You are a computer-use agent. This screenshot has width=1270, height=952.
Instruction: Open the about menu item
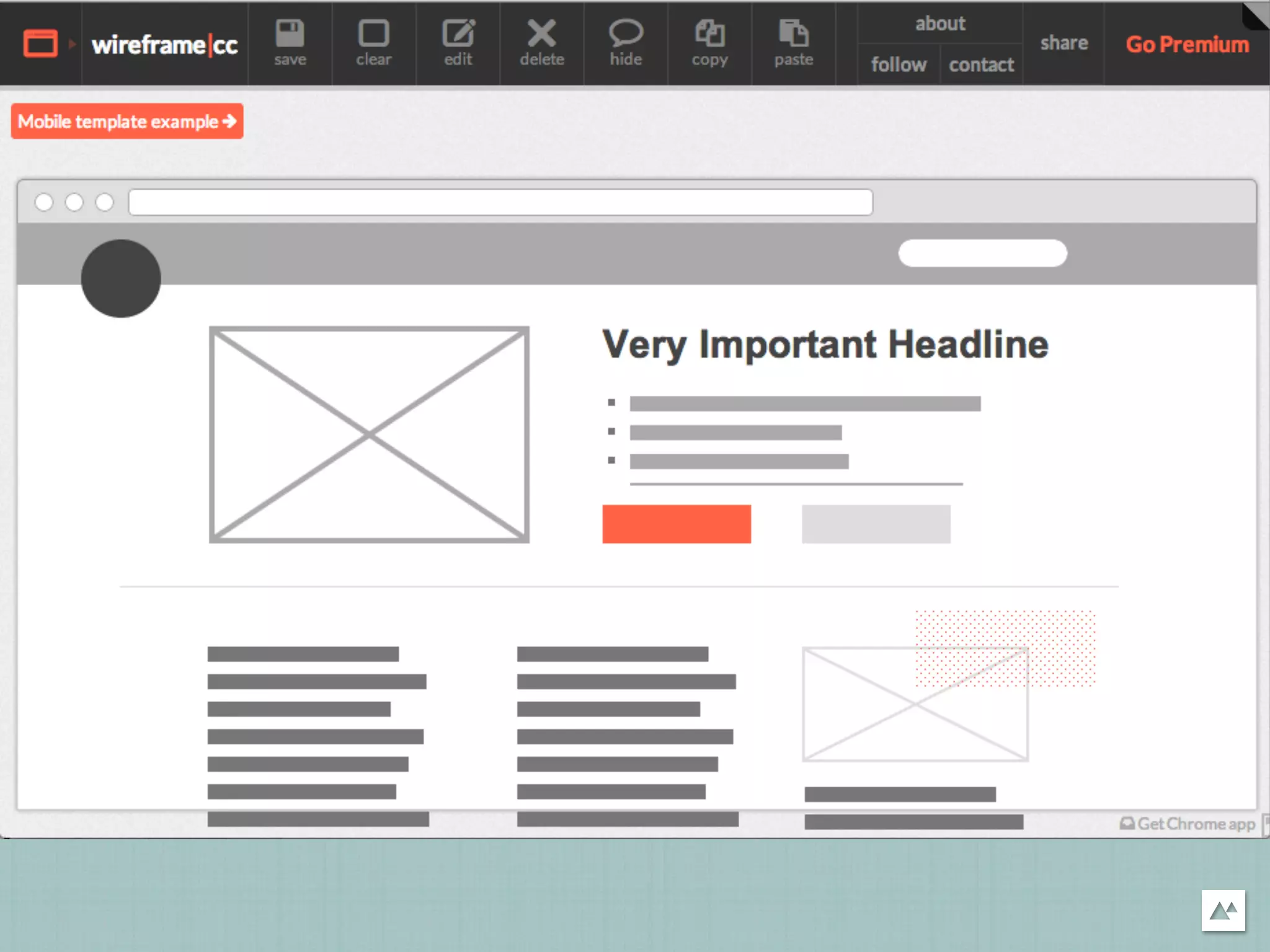(940, 24)
